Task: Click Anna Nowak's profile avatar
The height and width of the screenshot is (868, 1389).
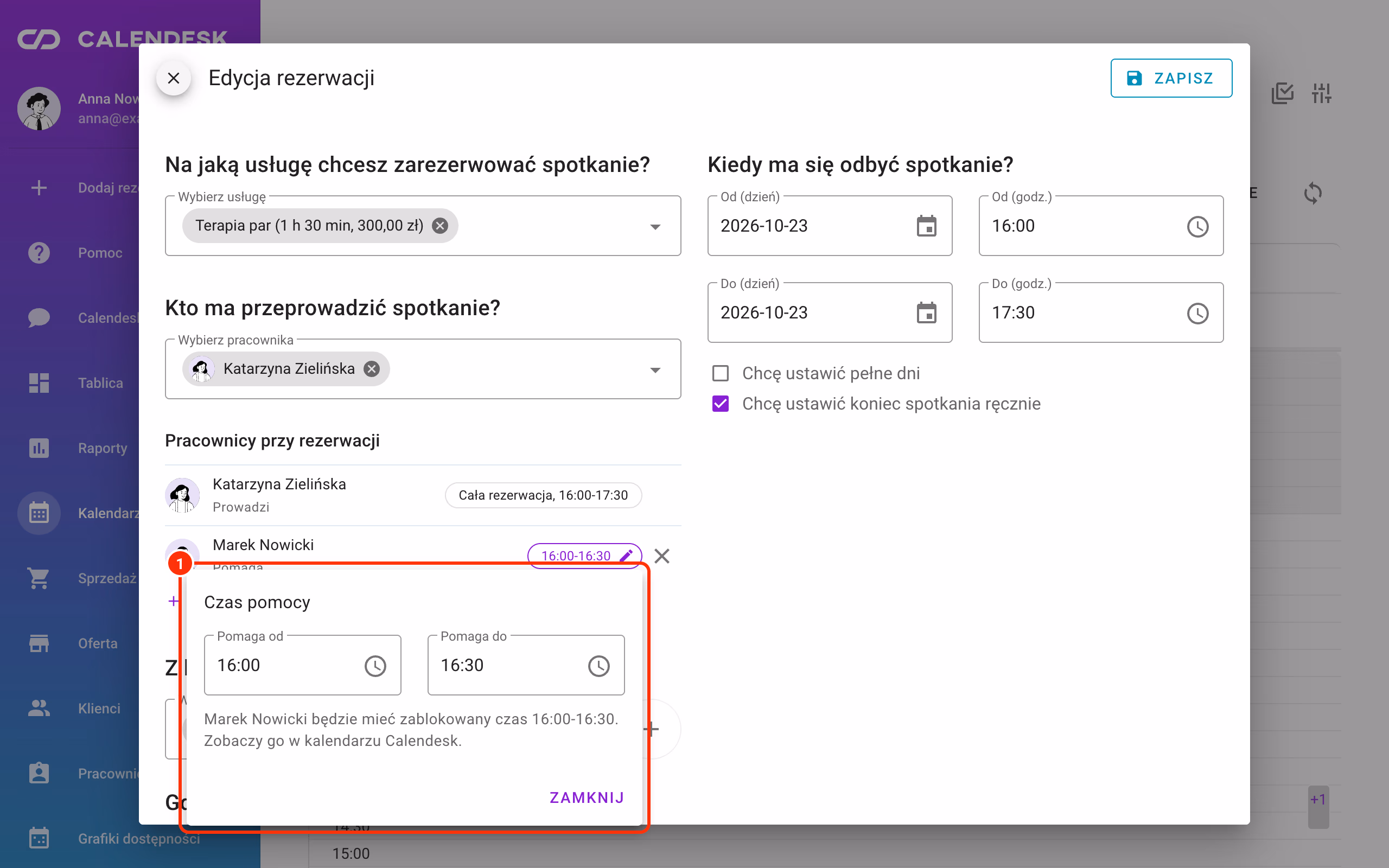Action: (39, 108)
